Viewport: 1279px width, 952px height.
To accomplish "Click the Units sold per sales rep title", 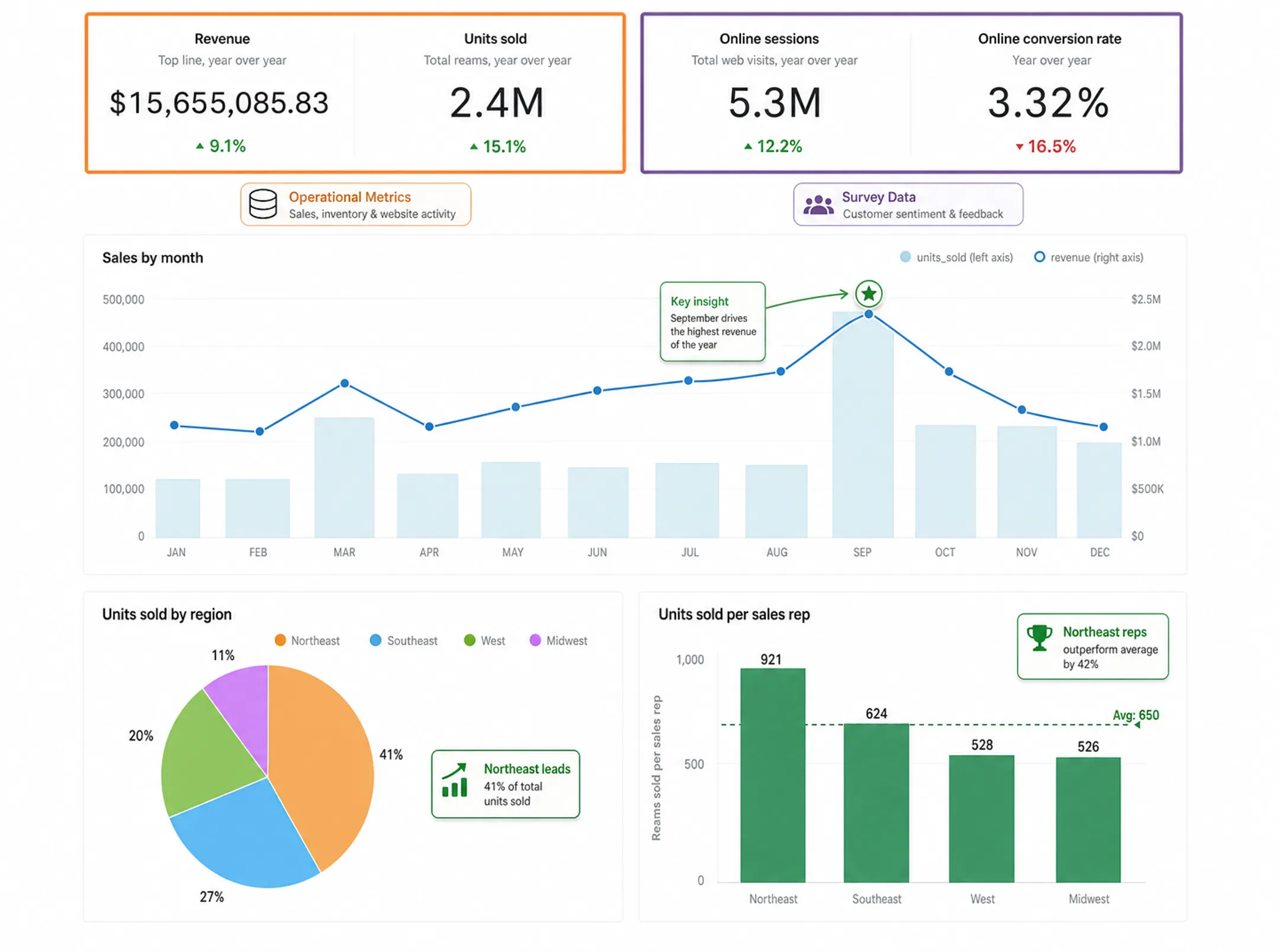I will click(734, 614).
